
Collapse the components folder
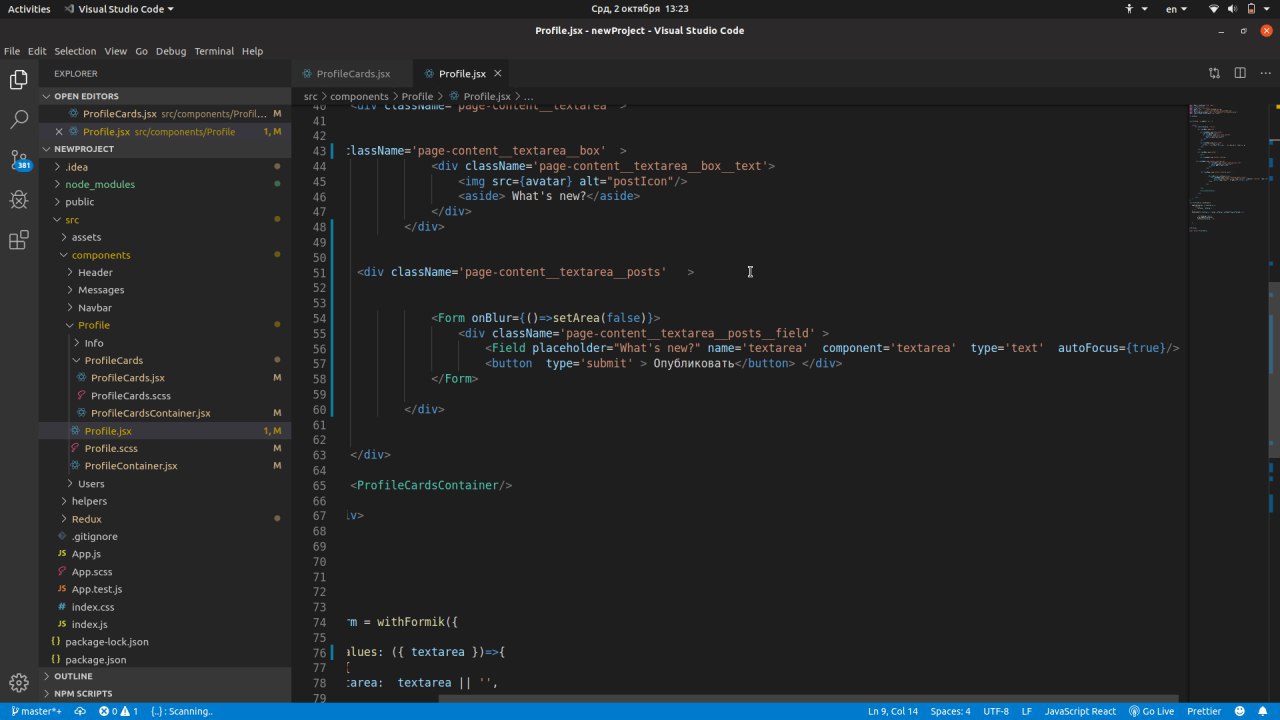point(100,255)
